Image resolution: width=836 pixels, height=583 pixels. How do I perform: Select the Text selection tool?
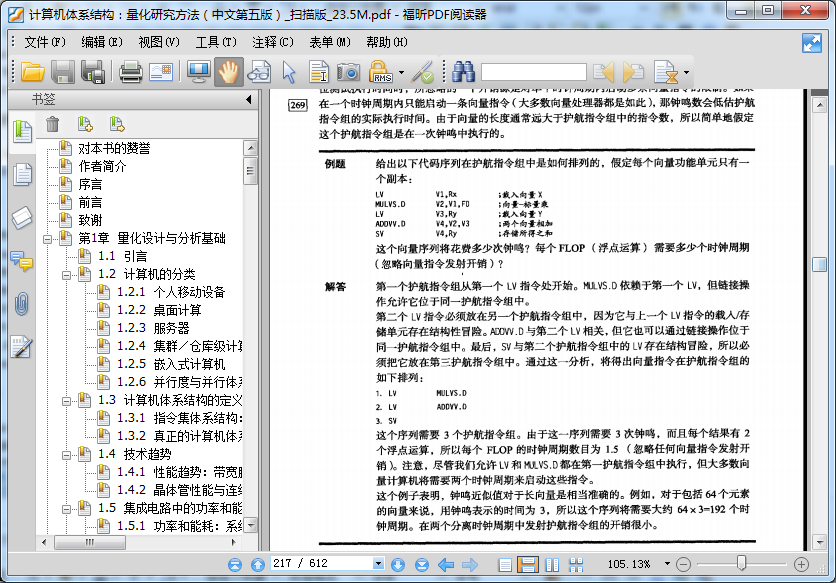[x=319, y=72]
